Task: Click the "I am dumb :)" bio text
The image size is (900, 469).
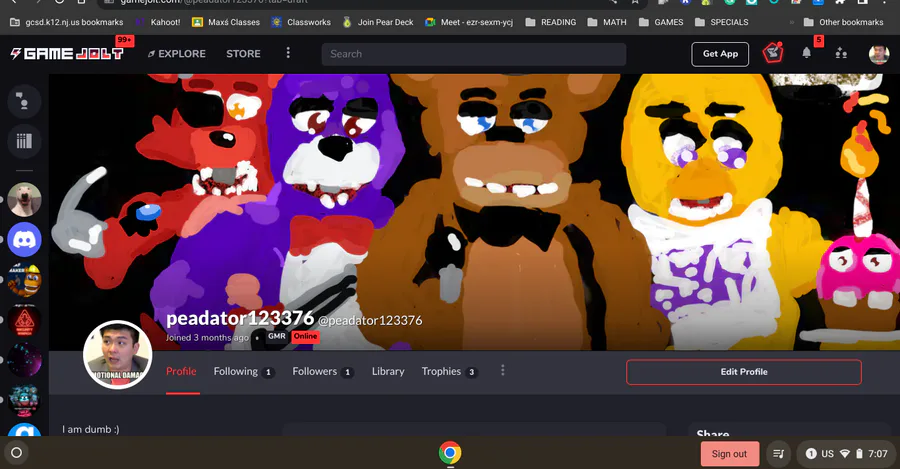Action: [x=91, y=429]
